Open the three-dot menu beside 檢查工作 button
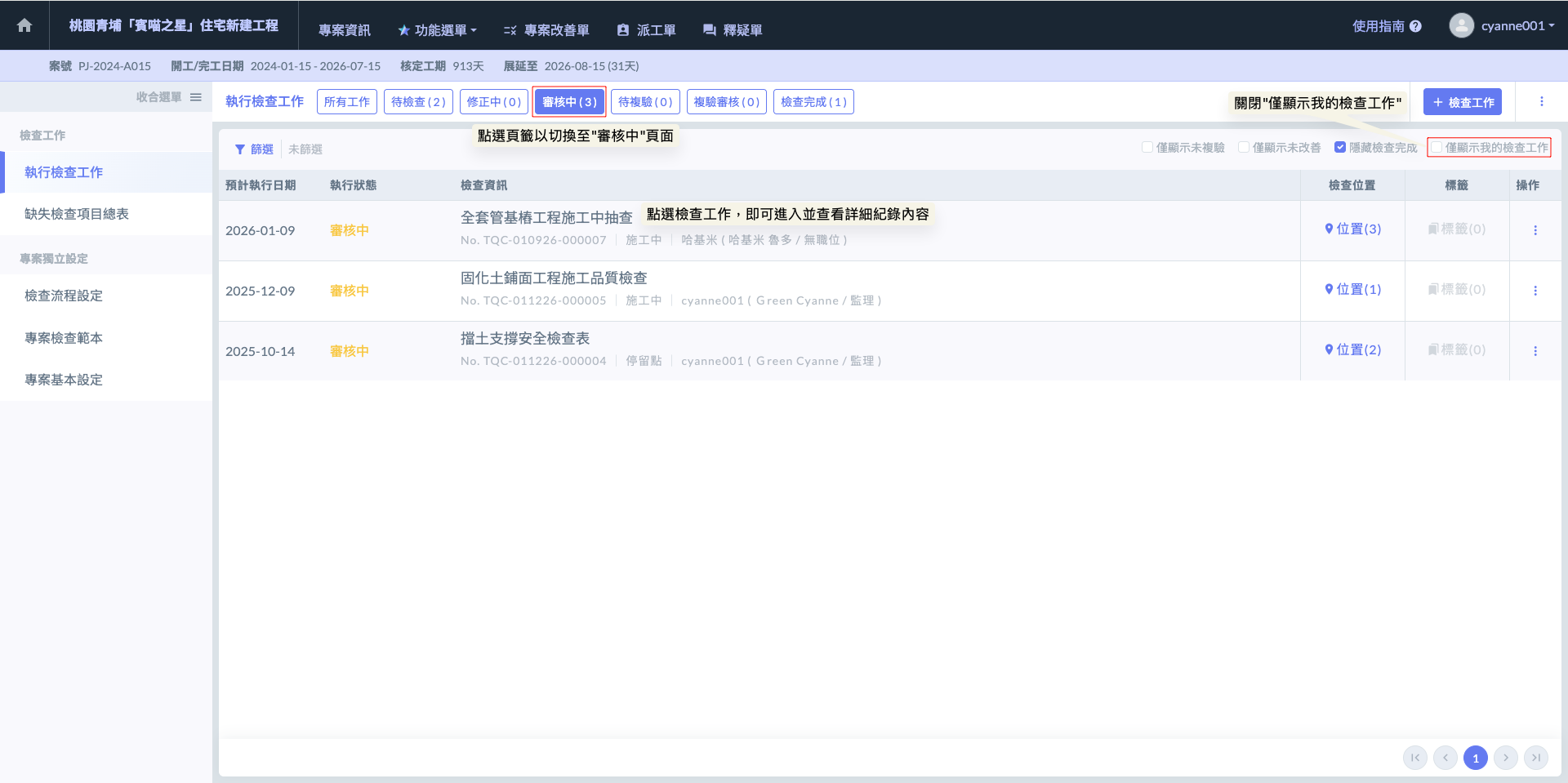Image resolution: width=1568 pixels, height=783 pixels. [x=1541, y=102]
